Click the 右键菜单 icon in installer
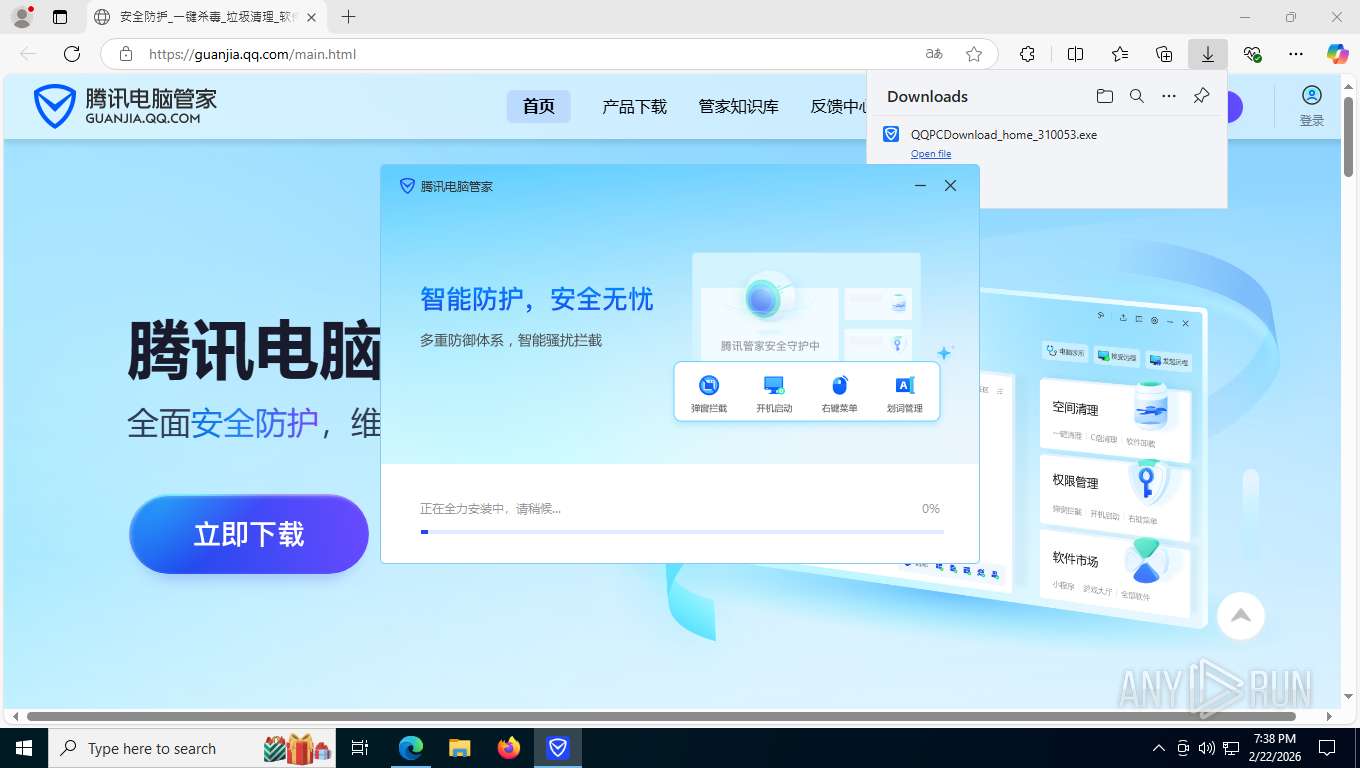 (839, 394)
